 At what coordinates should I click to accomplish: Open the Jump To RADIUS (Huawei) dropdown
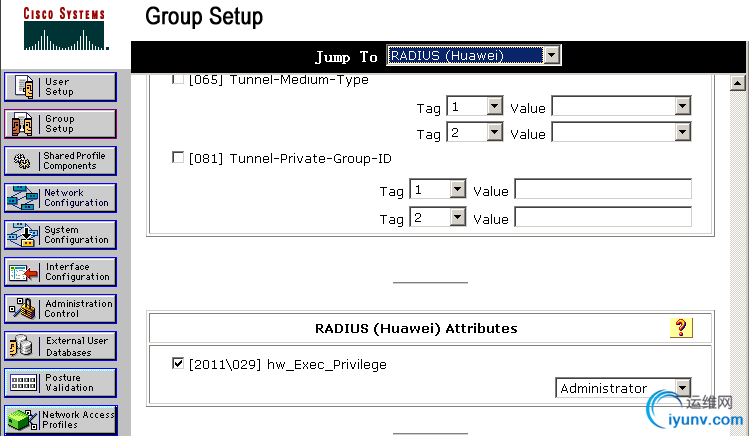click(473, 55)
